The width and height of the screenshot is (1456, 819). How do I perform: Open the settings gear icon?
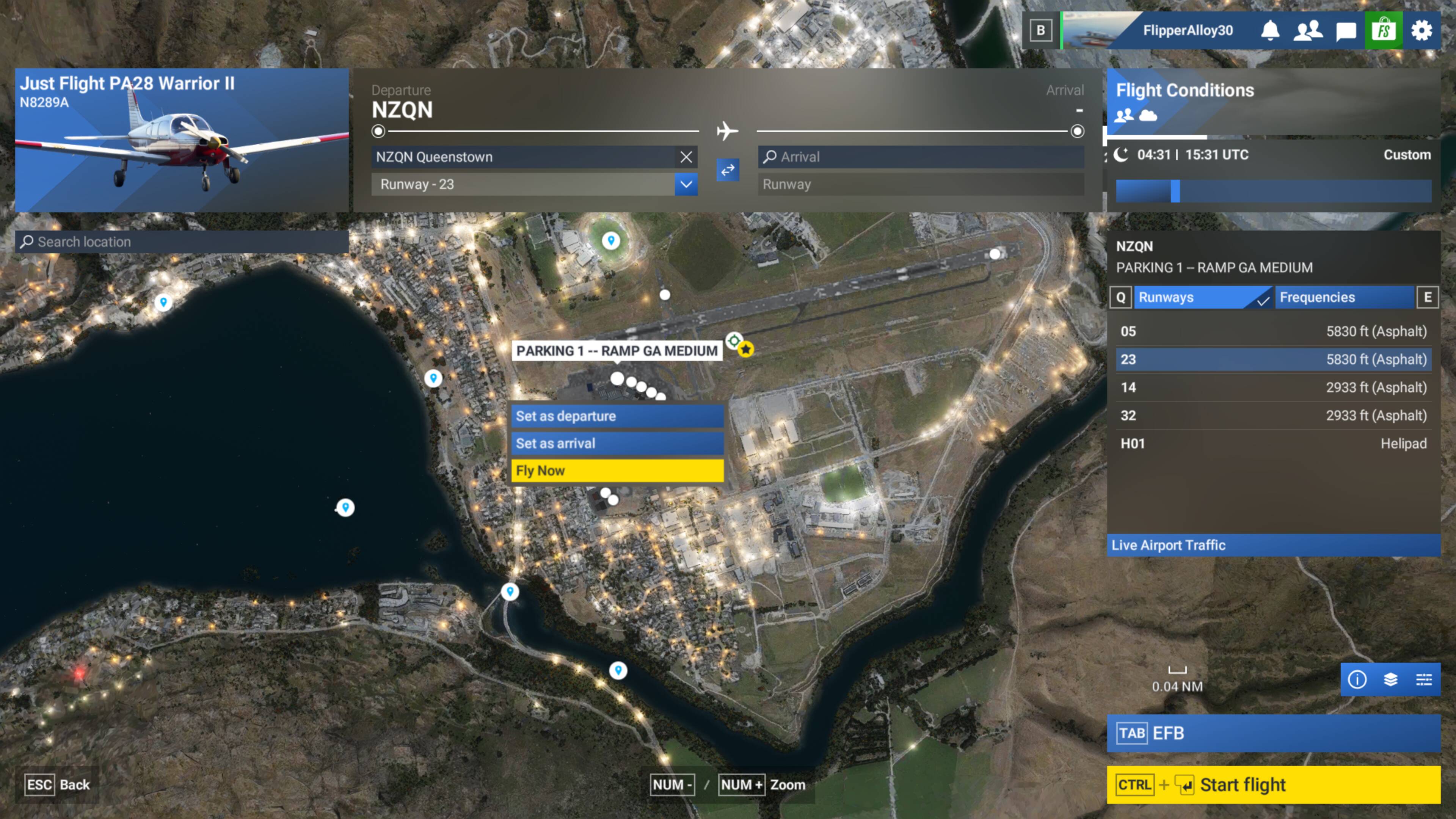(1421, 30)
